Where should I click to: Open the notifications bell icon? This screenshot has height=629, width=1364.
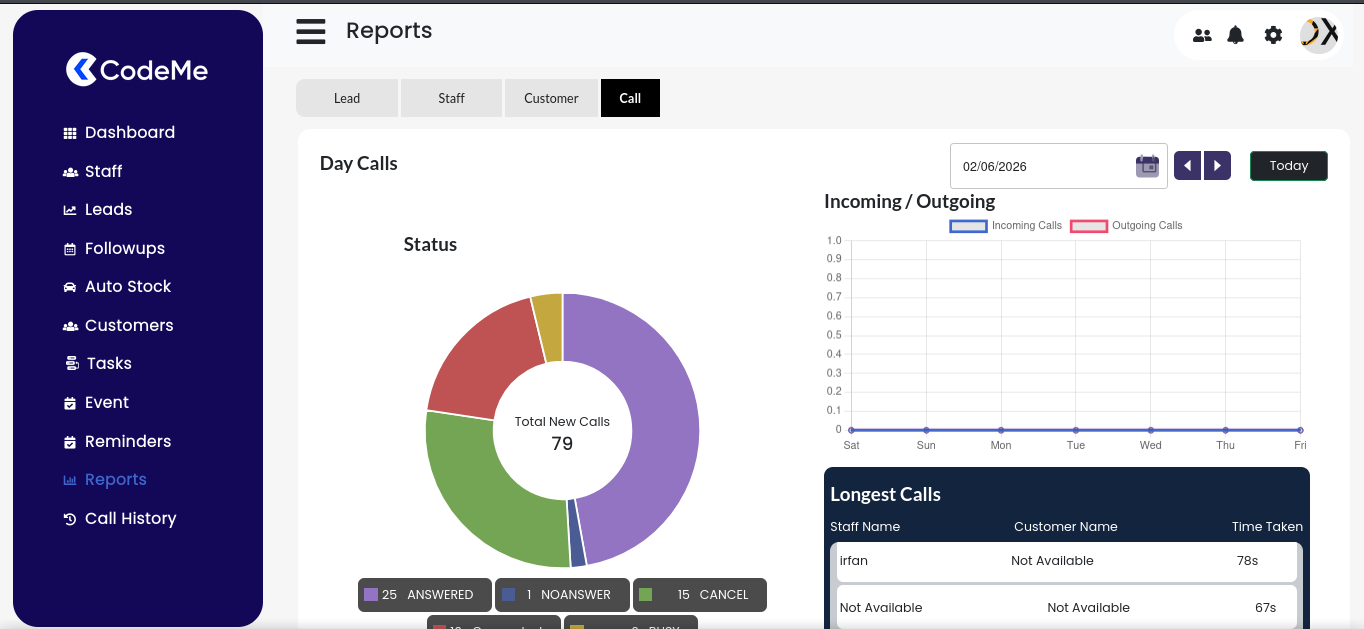(x=1236, y=35)
